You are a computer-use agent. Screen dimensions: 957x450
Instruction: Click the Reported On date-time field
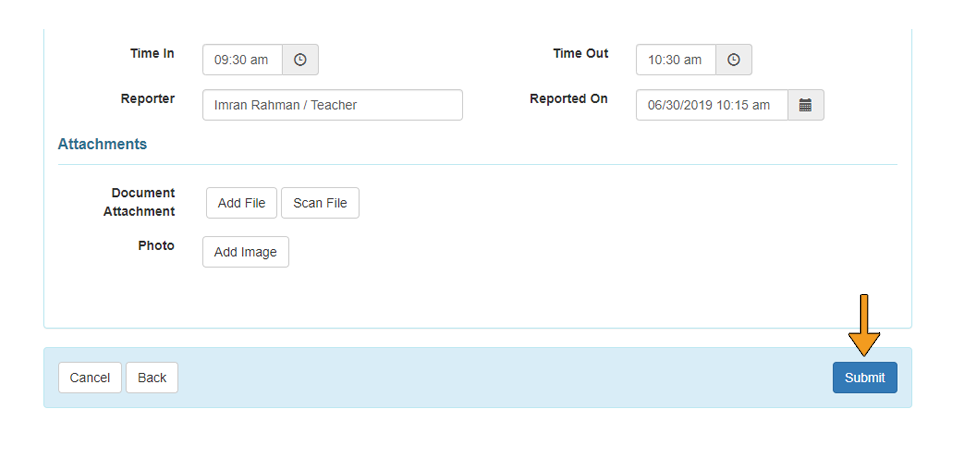(x=711, y=105)
